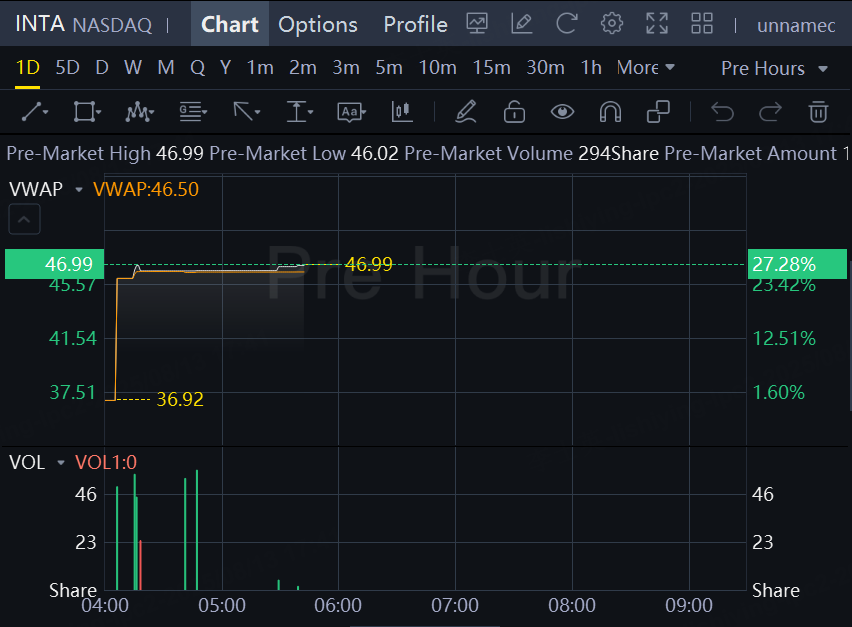Select the D daily timeframe
Image resolution: width=852 pixels, height=627 pixels.
tap(102, 68)
